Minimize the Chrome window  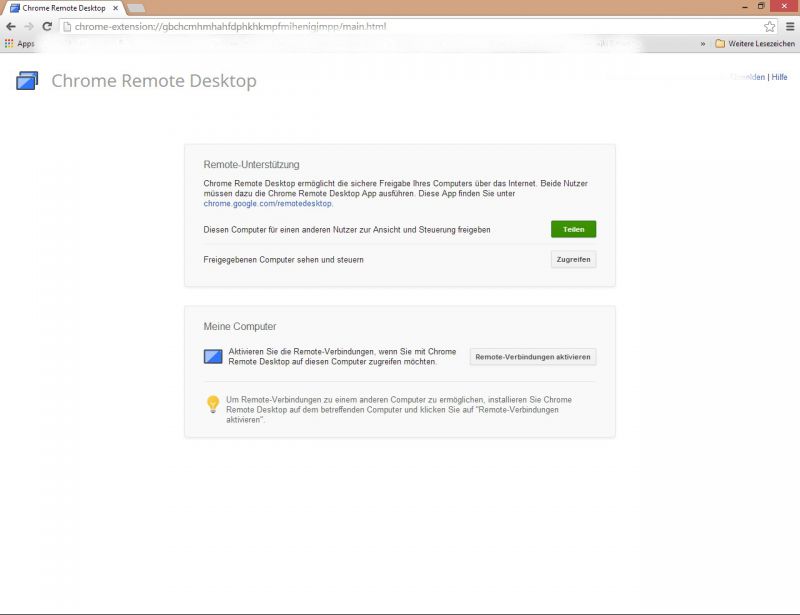(x=745, y=7)
